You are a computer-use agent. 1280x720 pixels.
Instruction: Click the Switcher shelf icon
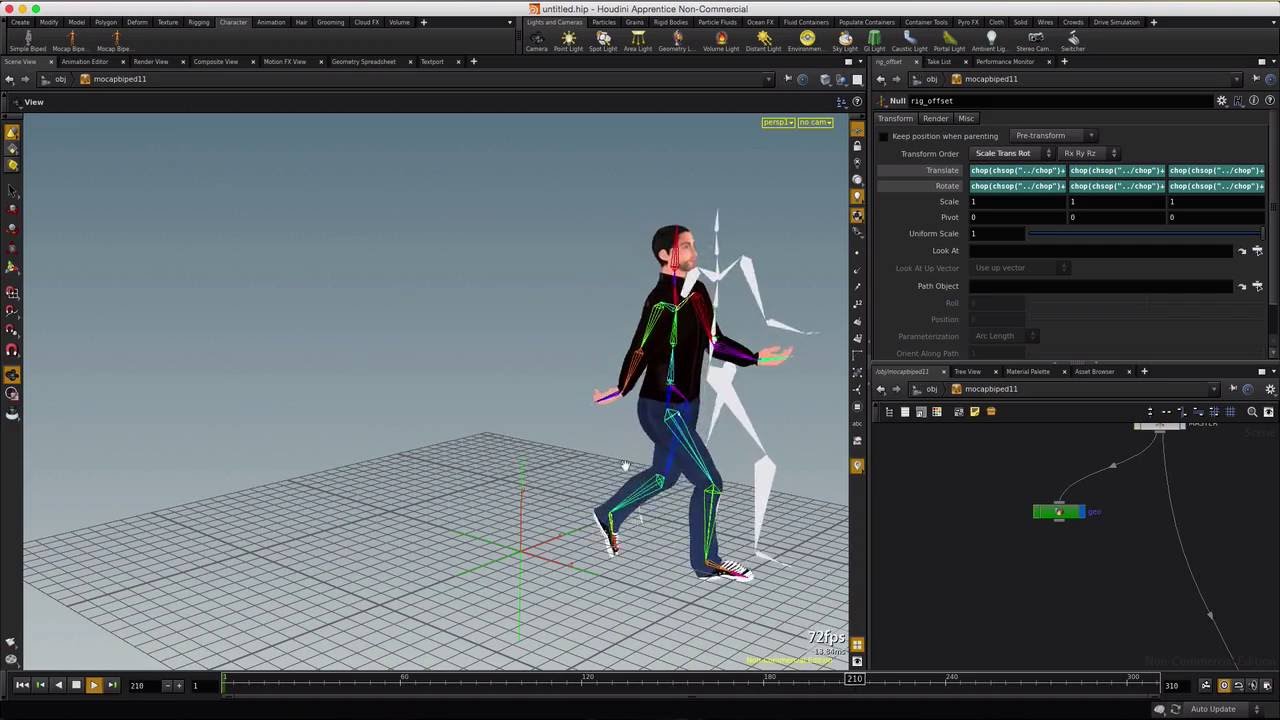pyautogui.click(x=1072, y=41)
